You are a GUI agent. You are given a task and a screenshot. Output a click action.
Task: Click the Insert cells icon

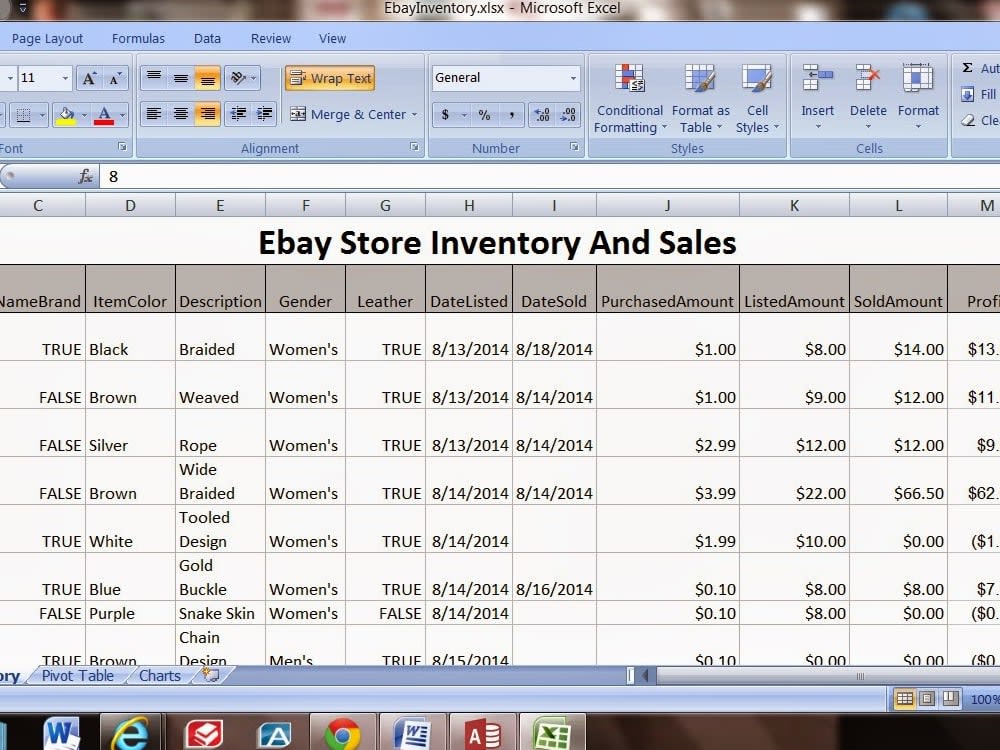coord(818,78)
